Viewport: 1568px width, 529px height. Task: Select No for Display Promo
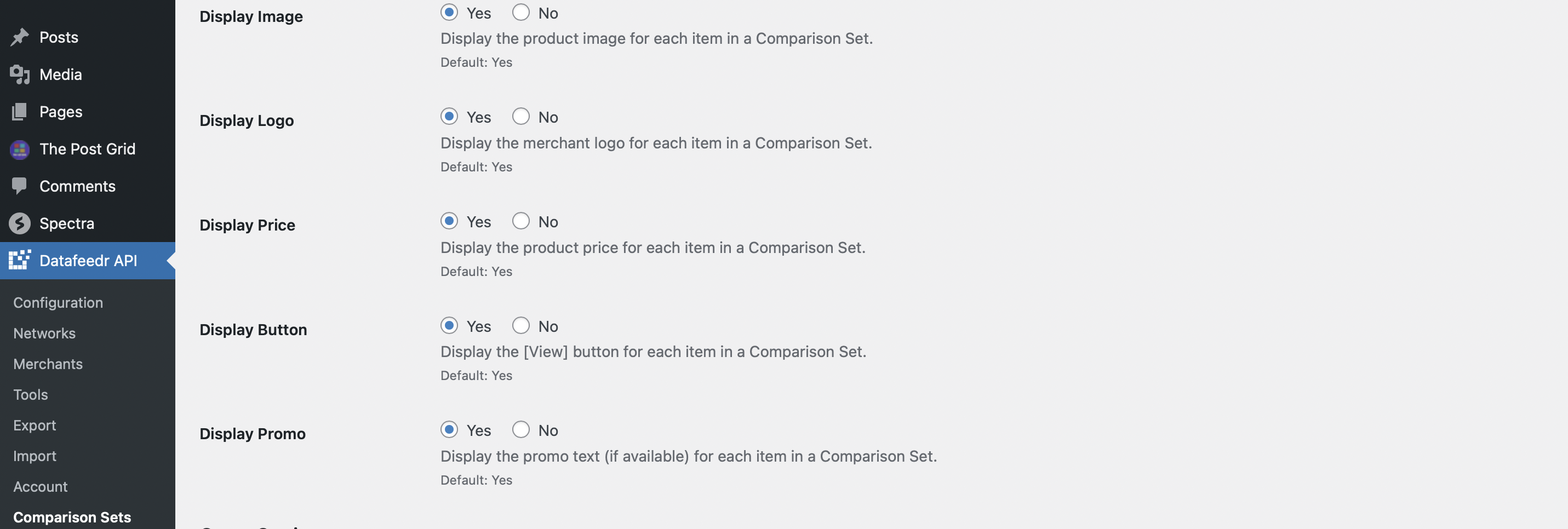(x=520, y=430)
